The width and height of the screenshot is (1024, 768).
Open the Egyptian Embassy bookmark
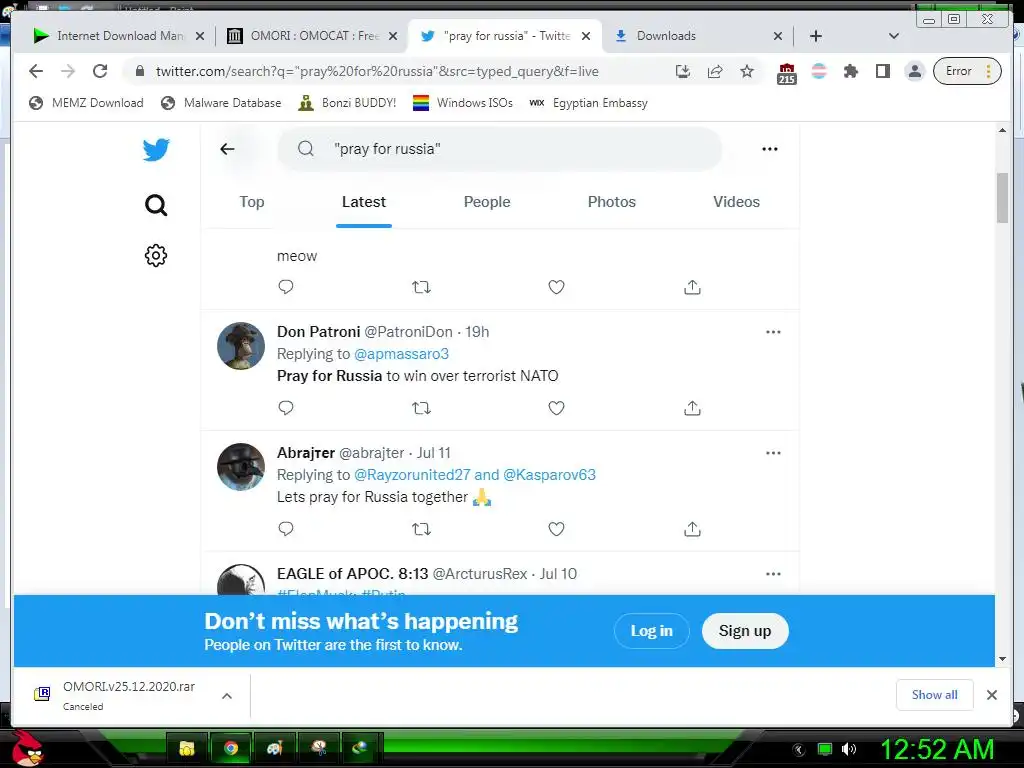pyautogui.click(x=588, y=103)
